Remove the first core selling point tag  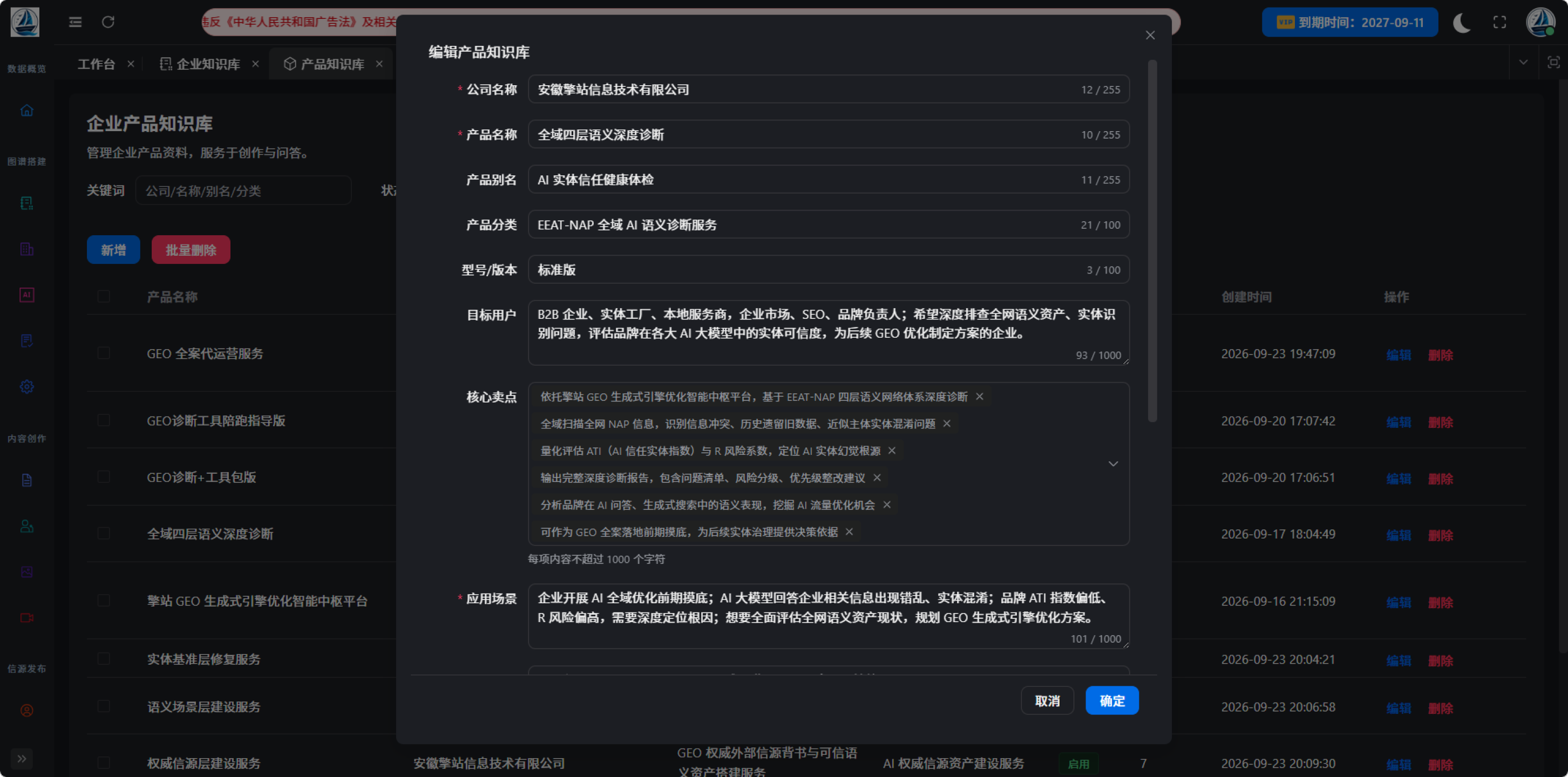pyautogui.click(x=979, y=397)
